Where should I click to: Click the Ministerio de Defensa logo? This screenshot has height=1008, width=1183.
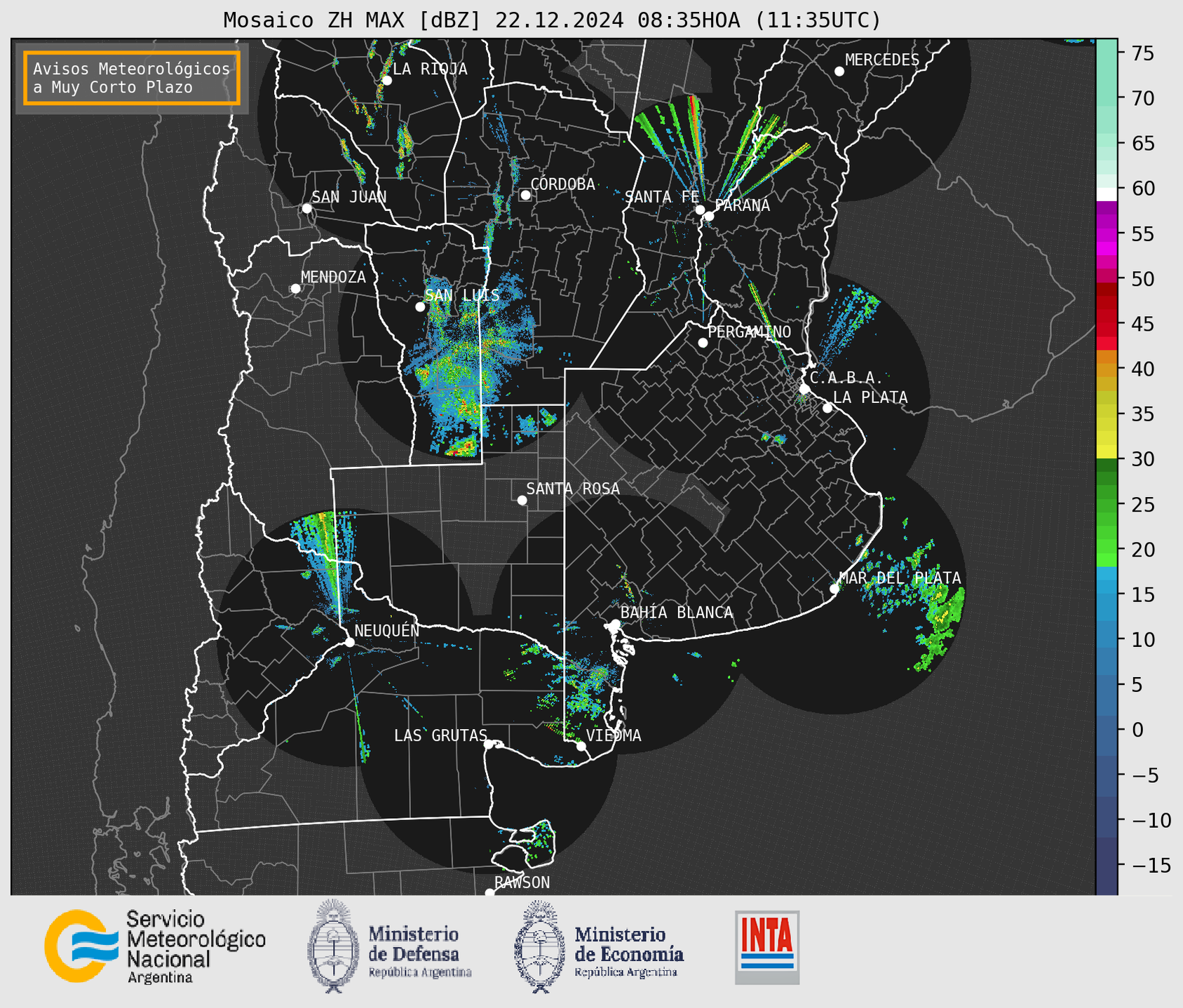pyautogui.click(x=389, y=946)
